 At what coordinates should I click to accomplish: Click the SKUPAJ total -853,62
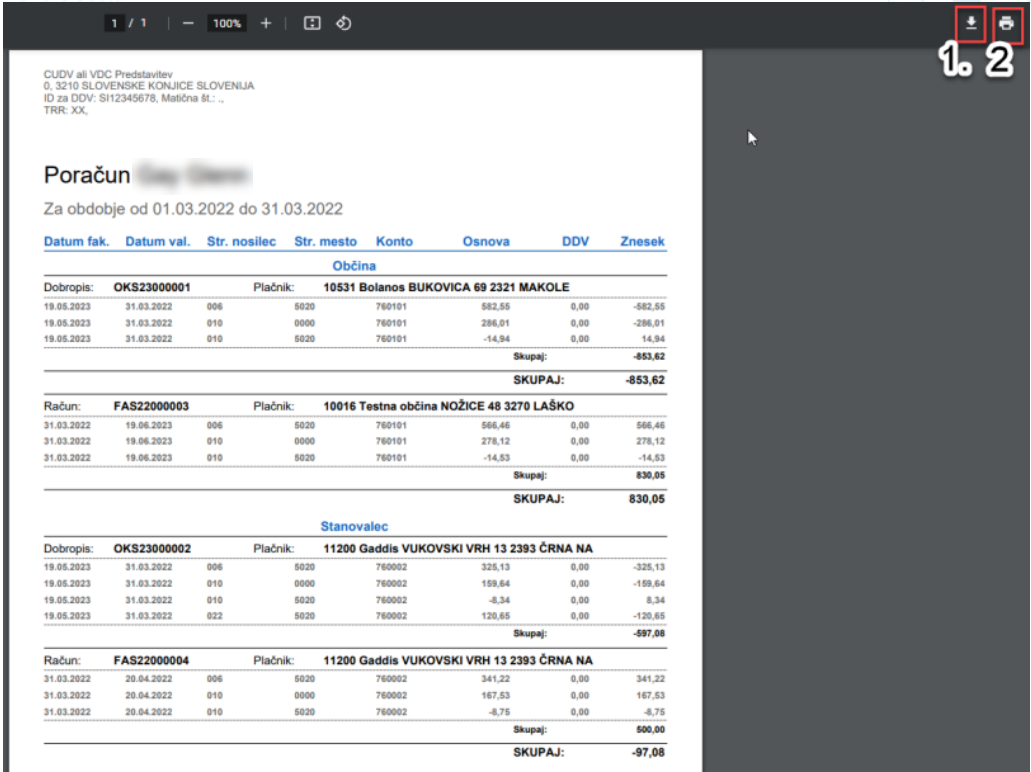645,380
